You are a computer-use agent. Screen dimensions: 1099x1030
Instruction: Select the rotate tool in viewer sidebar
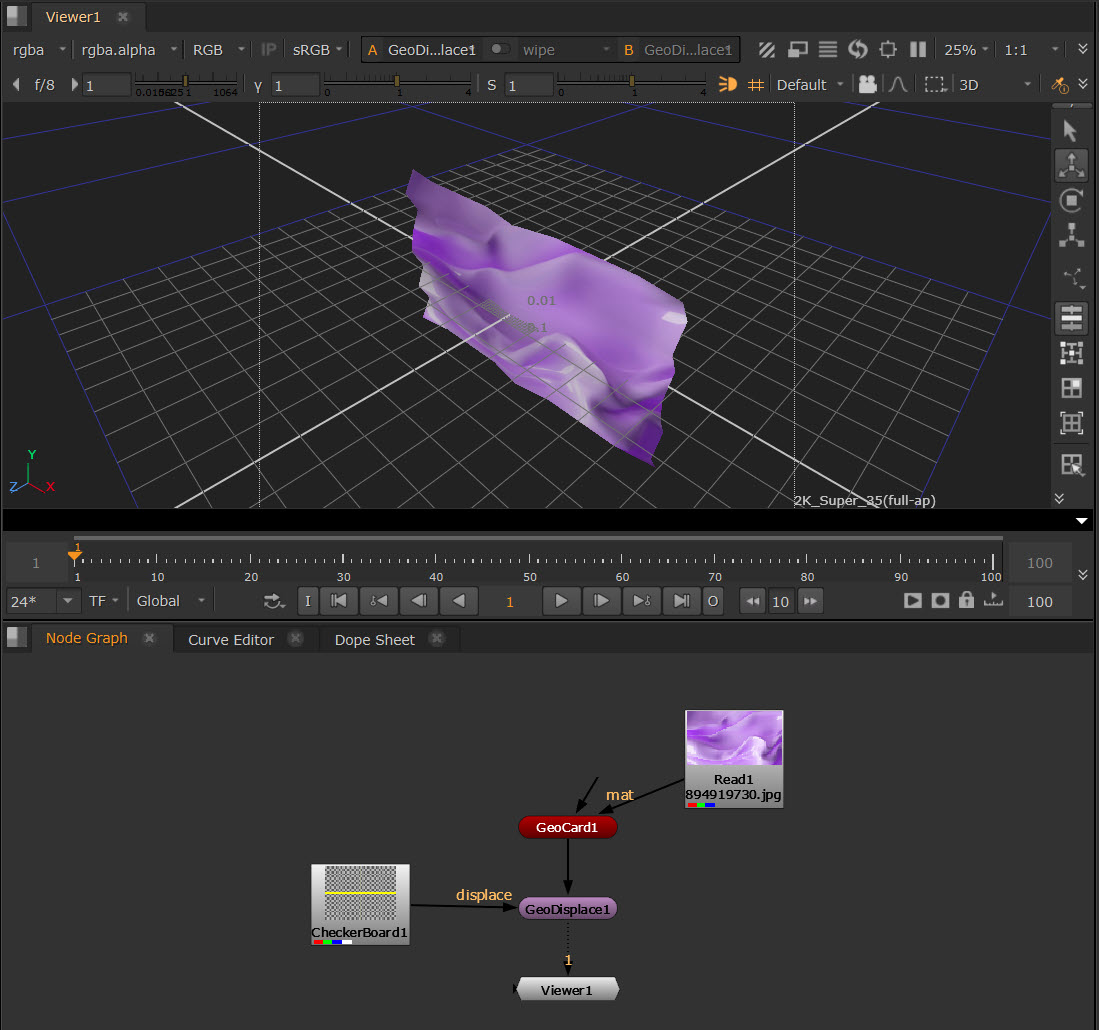pyautogui.click(x=1071, y=200)
